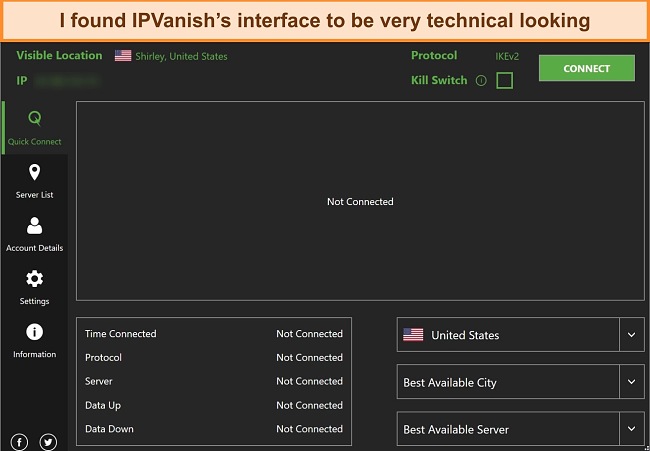Click the Server row label
The width and height of the screenshot is (650, 451).
pyautogui.click(x=99, y=381)
